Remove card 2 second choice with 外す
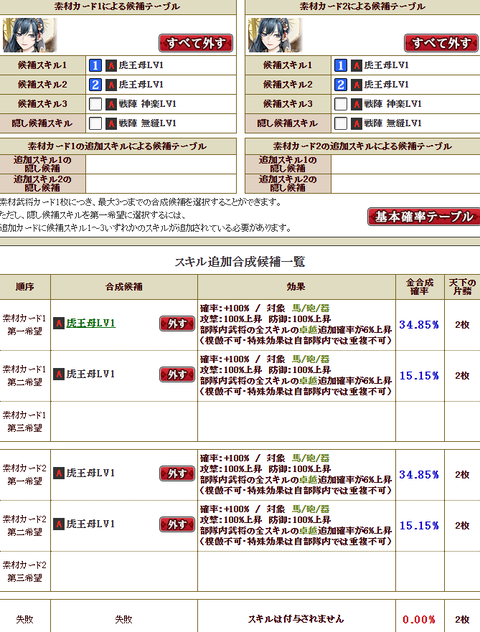The image size is (480, 632). [x=177, y=524]
